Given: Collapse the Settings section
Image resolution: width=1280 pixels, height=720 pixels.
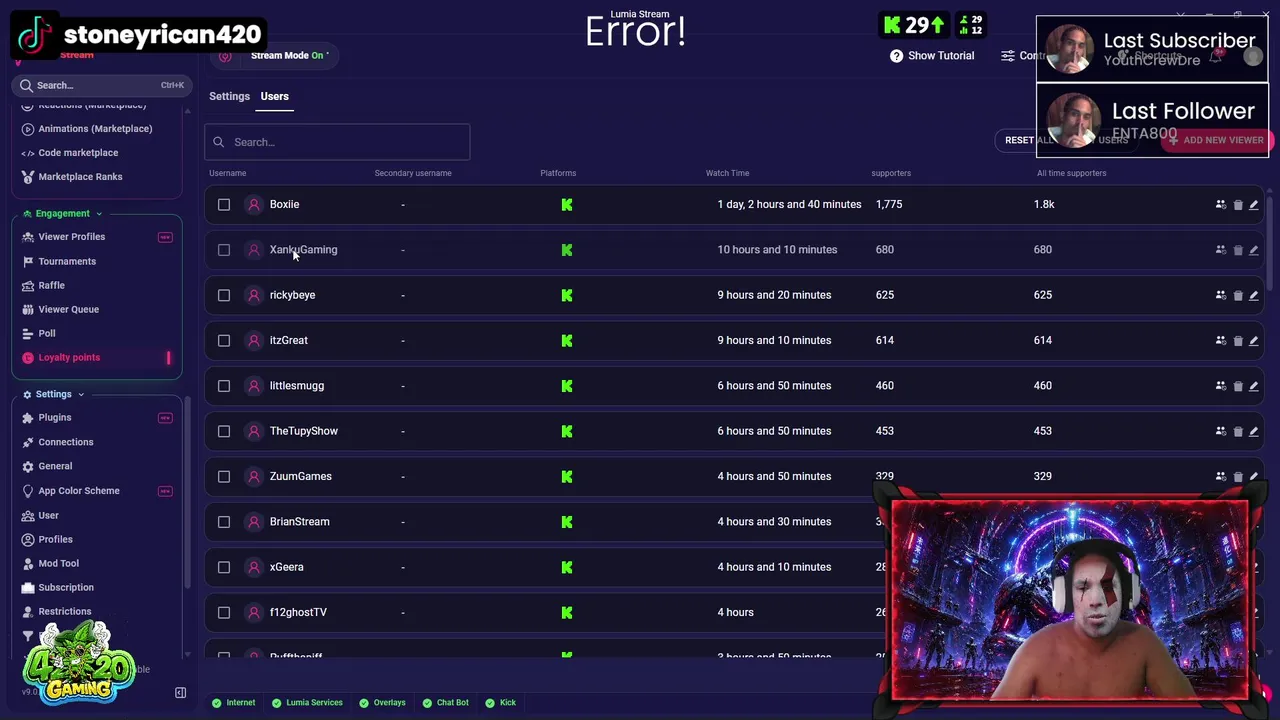Looking at the screenshot, I should click(54, 394).
